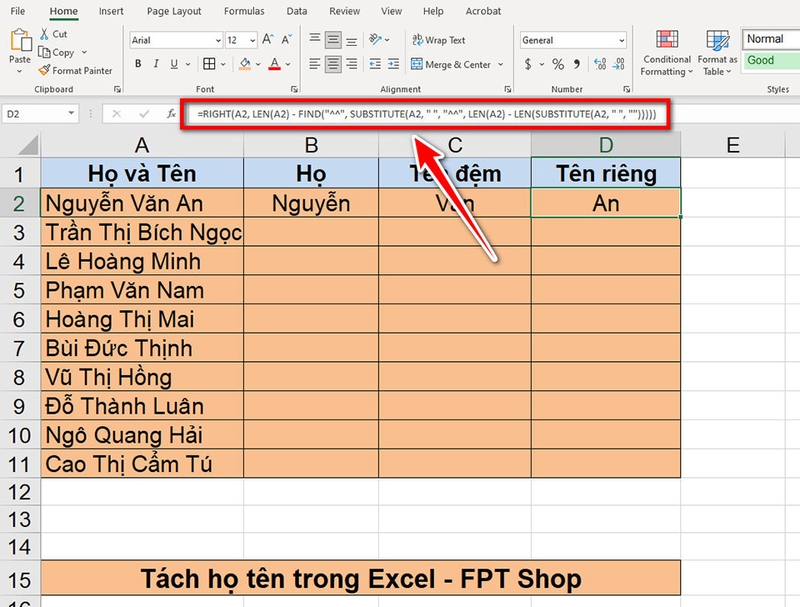Open the Paste options arrow

coord(20,71)
